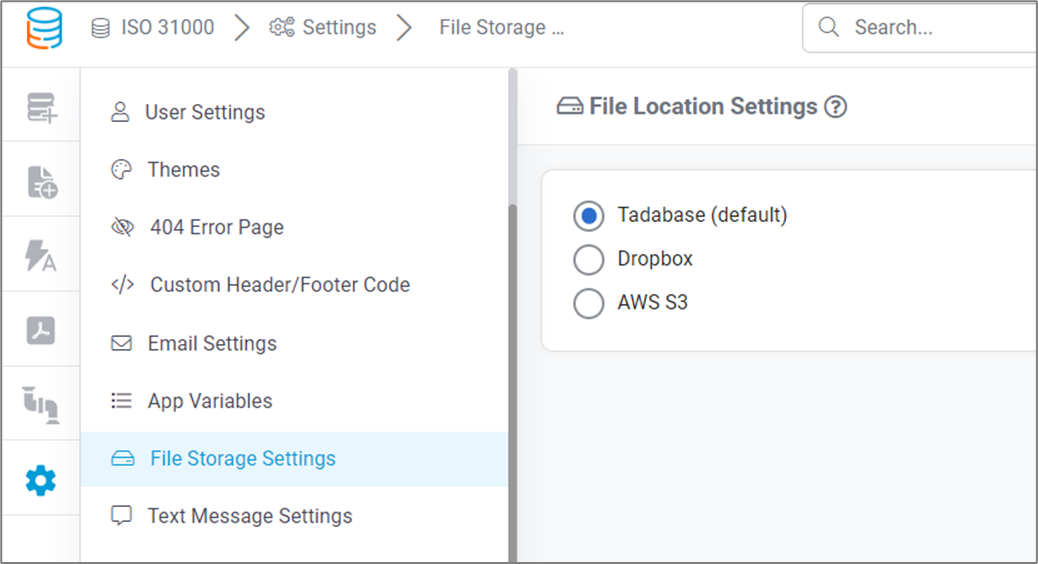1038x564 pixels.
Task: Click the File Location Settings help icon
Action: click(835, 107)
